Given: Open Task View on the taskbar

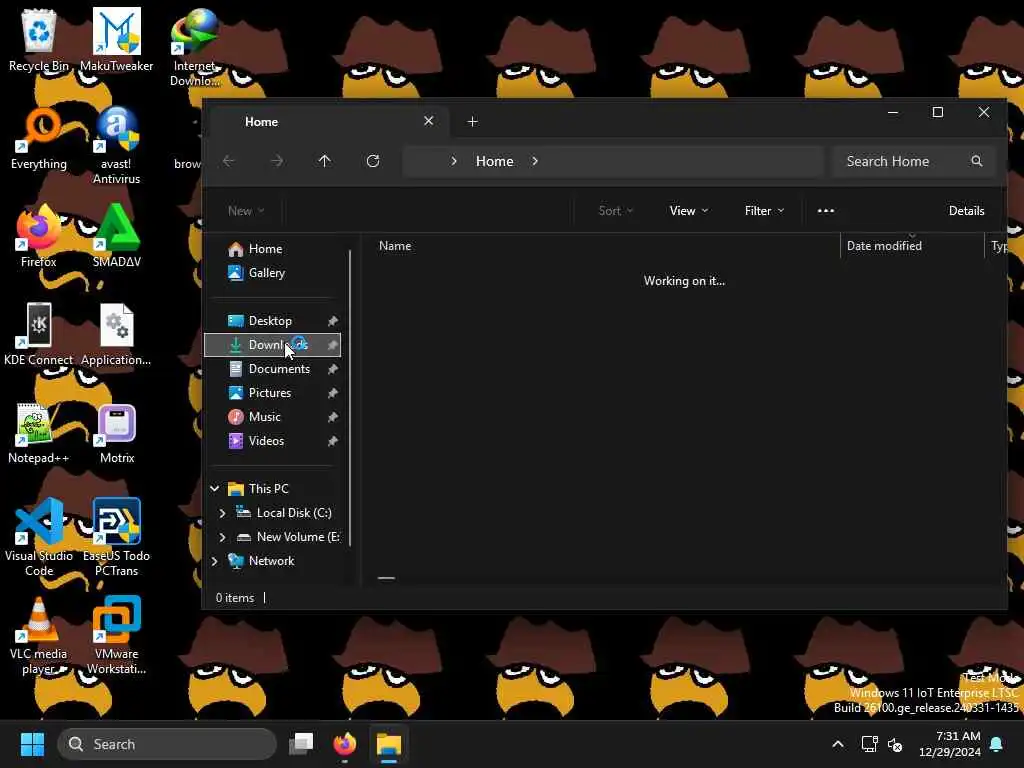Looking at the screenshot, I should [301, 743].
